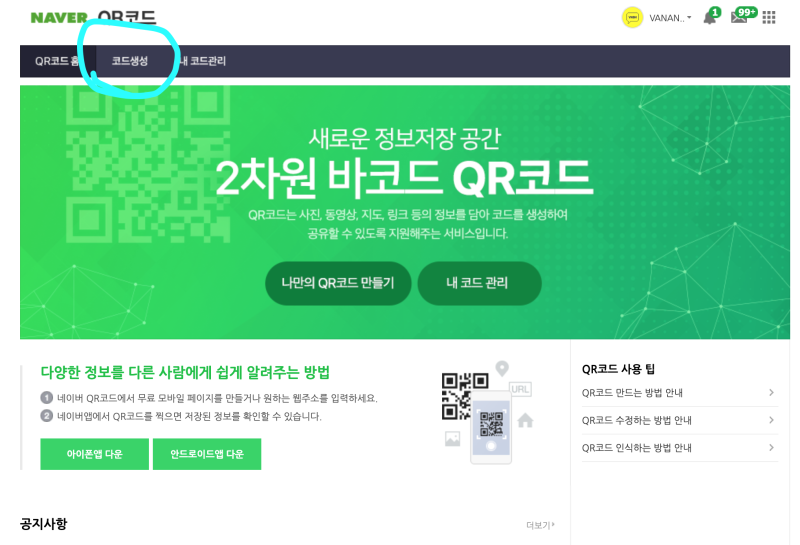Expand the VANAN account dropdown arrow
The height and width of the screenshot is (545, 800).
click(x=689, y=18)
